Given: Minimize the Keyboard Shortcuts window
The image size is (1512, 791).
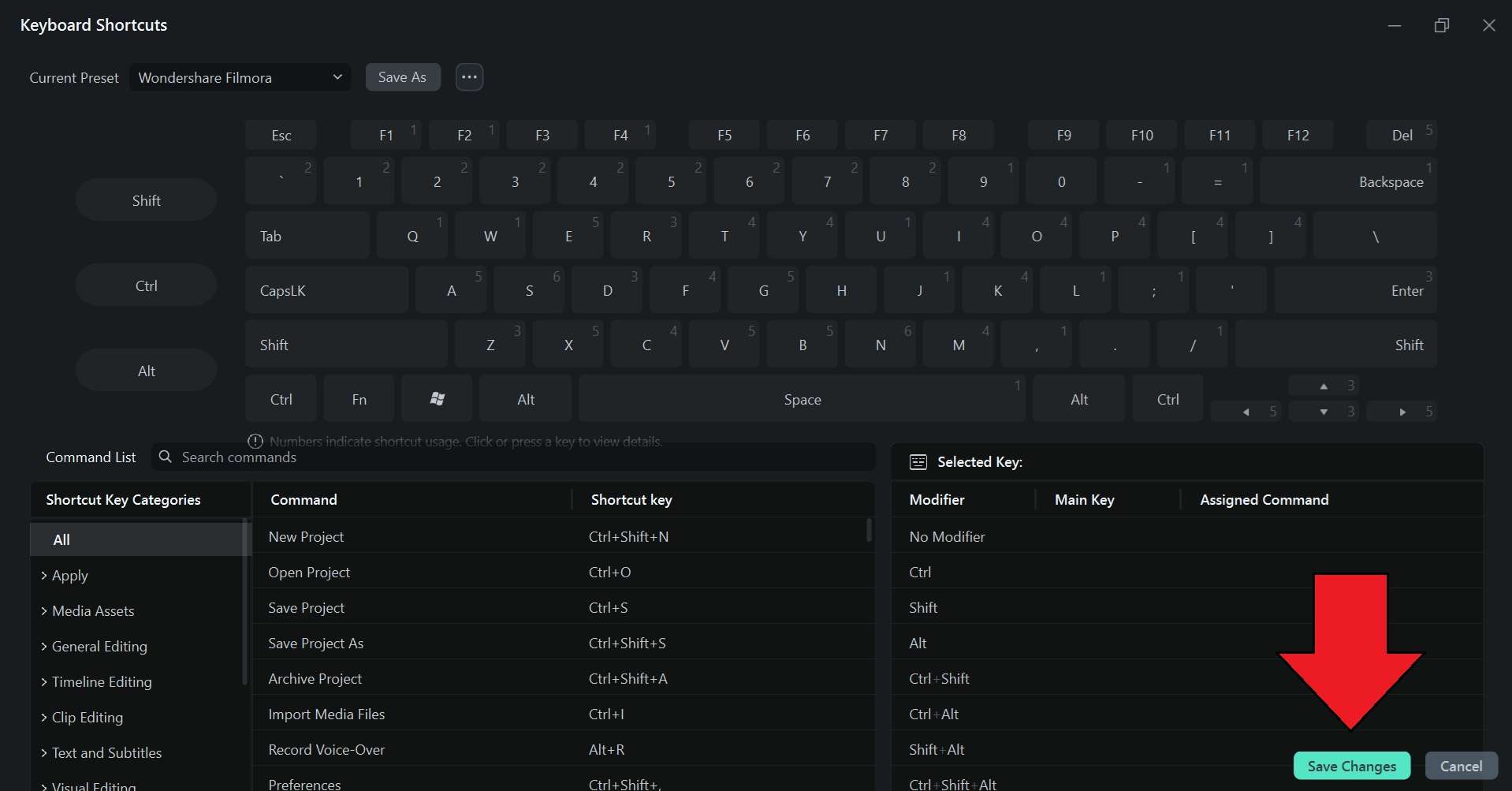Looking at the screenshot, I should tap(1395, 25).
